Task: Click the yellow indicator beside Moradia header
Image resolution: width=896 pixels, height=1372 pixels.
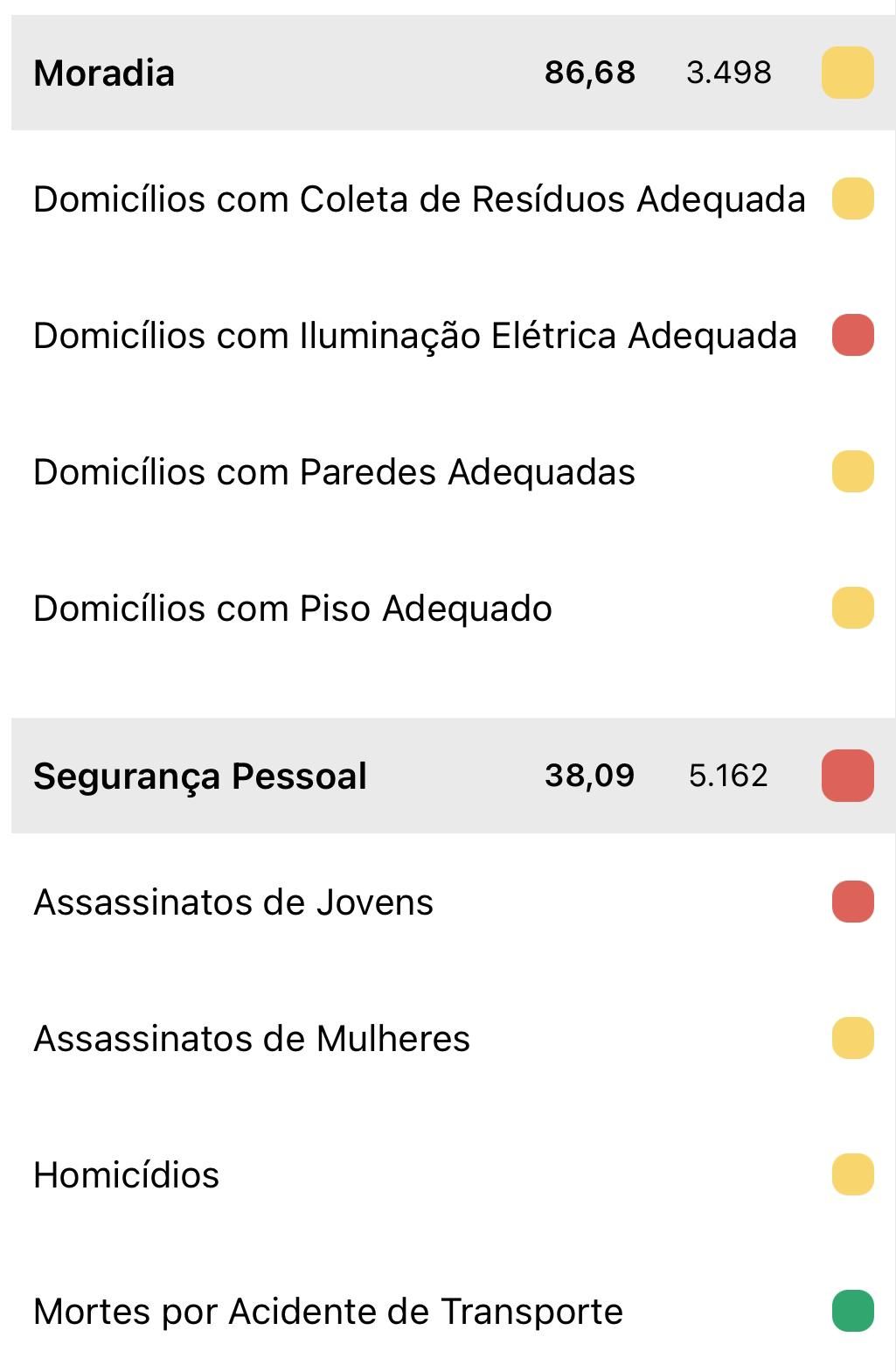Action: 847,73
